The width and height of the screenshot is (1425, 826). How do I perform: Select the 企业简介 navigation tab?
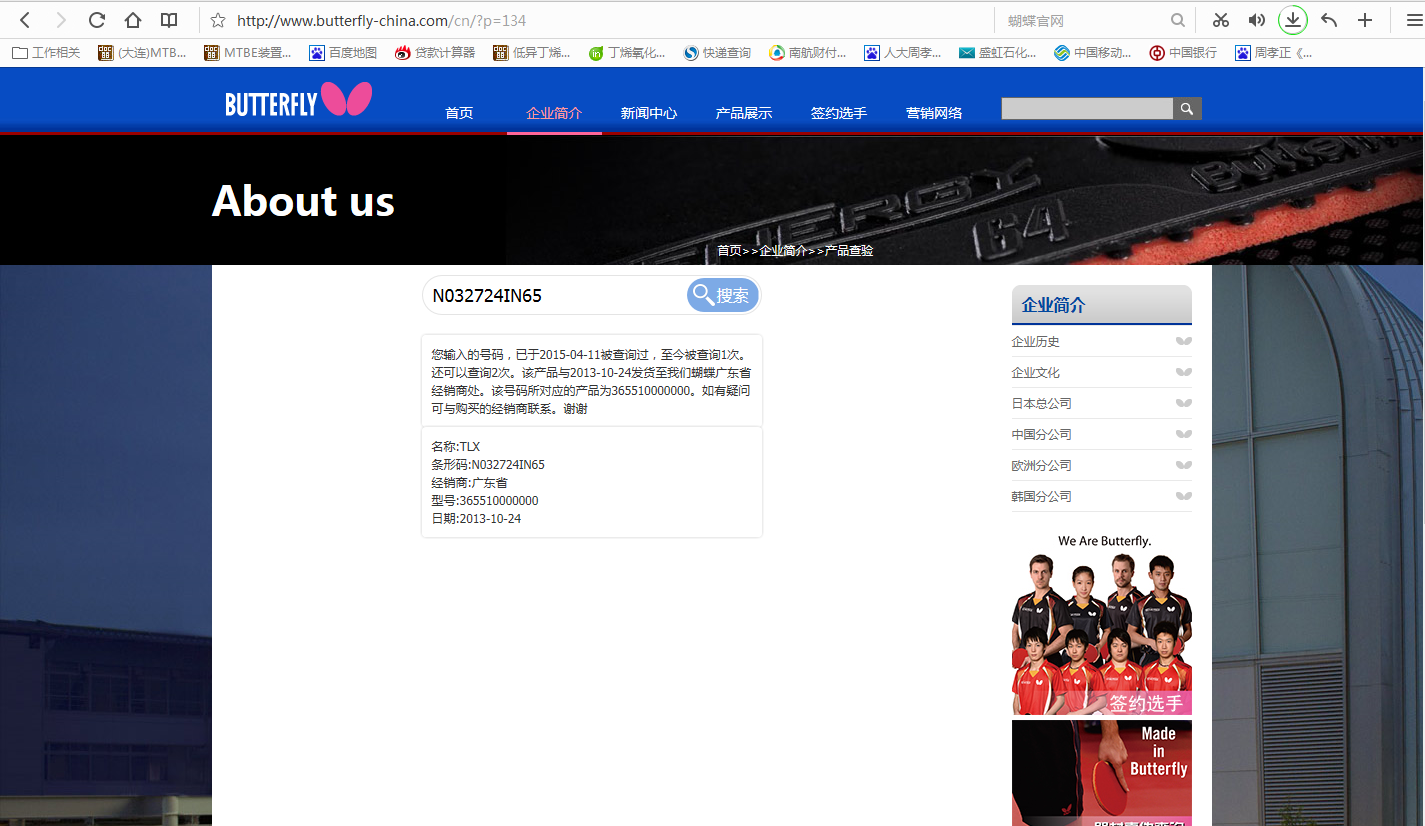(x=554, y=113)
